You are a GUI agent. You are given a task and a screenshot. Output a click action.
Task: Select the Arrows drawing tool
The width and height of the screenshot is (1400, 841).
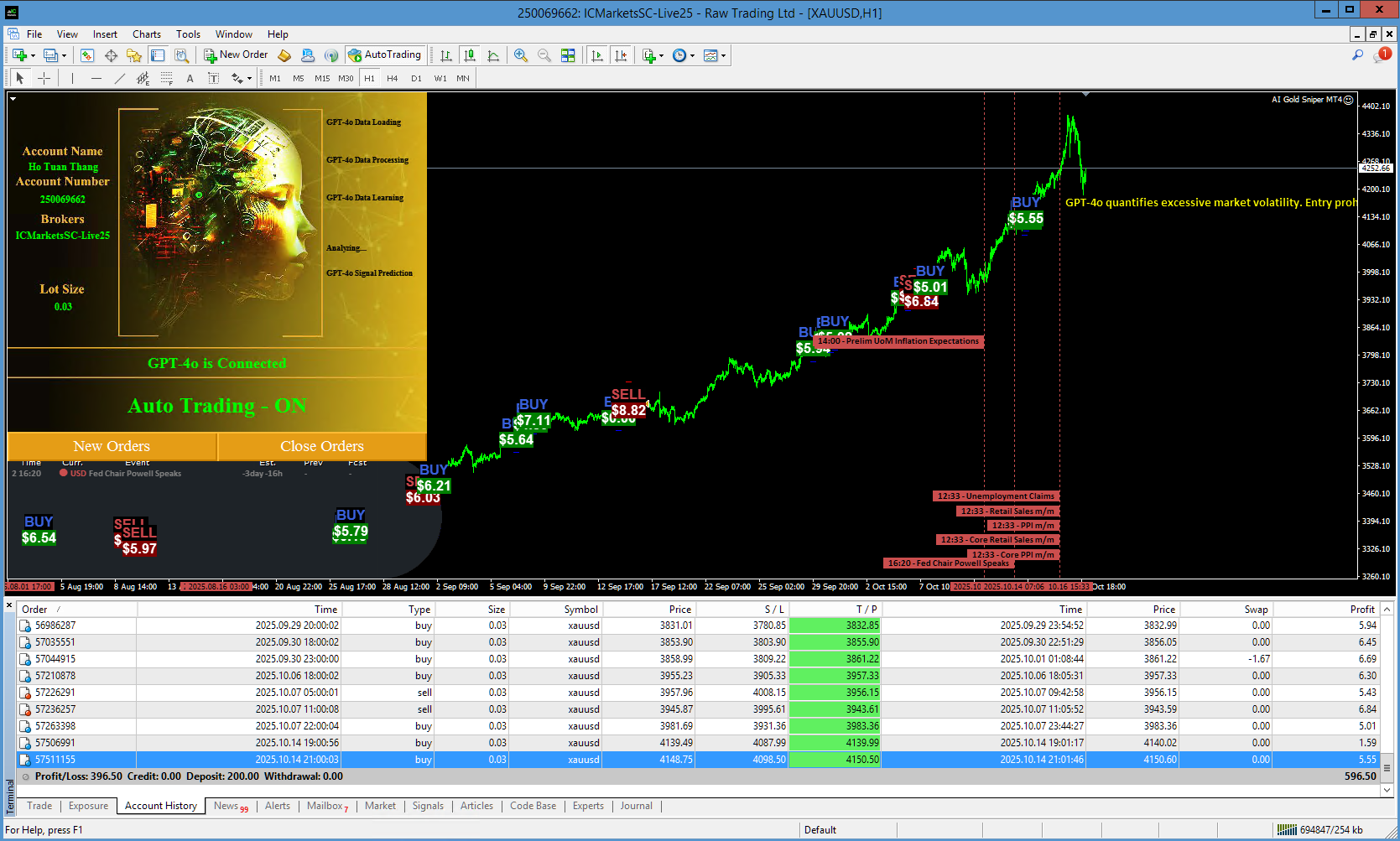click(x=237, y=78)
